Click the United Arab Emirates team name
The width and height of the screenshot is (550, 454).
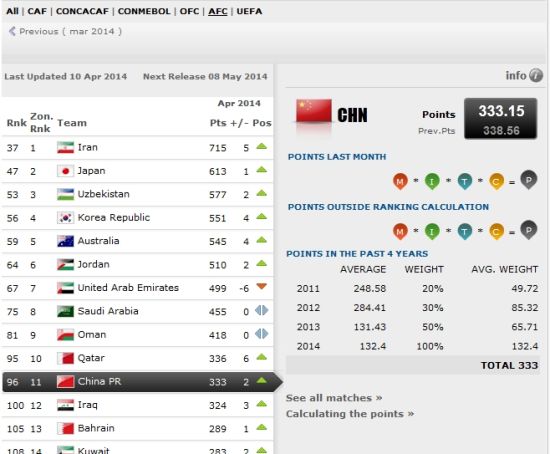pyautogui.click(x=128, y=288)
